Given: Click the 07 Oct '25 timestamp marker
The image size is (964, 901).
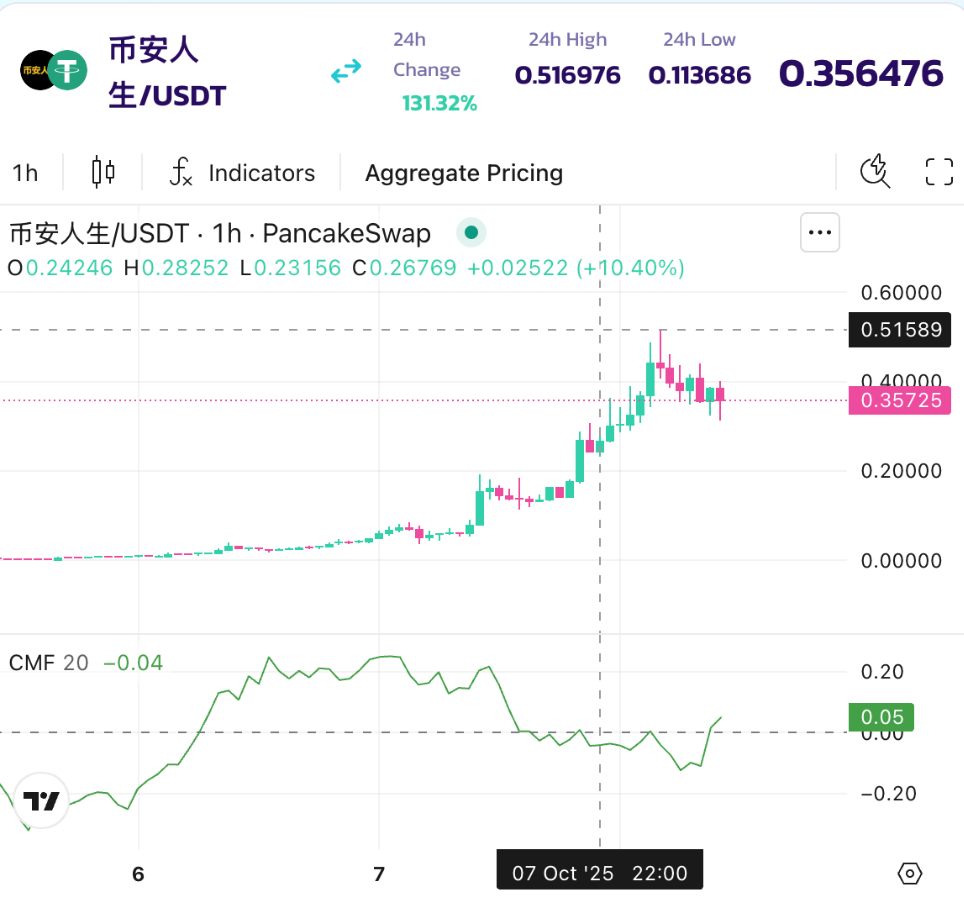Looking at the screenshot, I should pyautogui.click(x=598, y=870).
